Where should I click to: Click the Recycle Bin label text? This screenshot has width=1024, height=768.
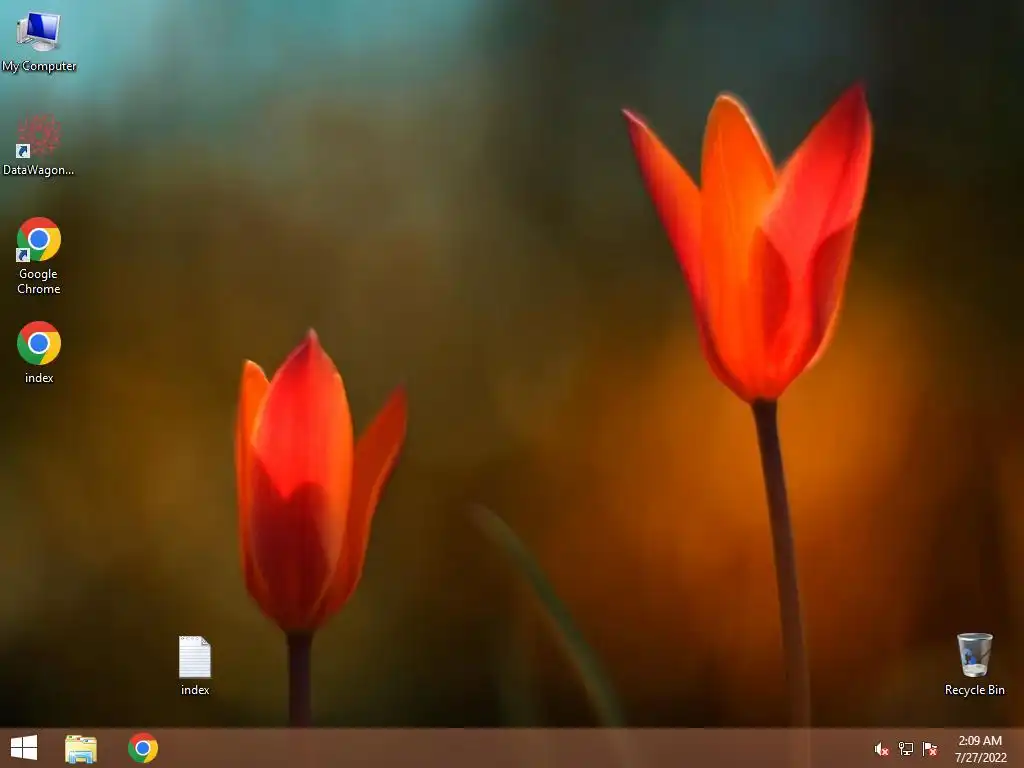click(x=974, y=690)
